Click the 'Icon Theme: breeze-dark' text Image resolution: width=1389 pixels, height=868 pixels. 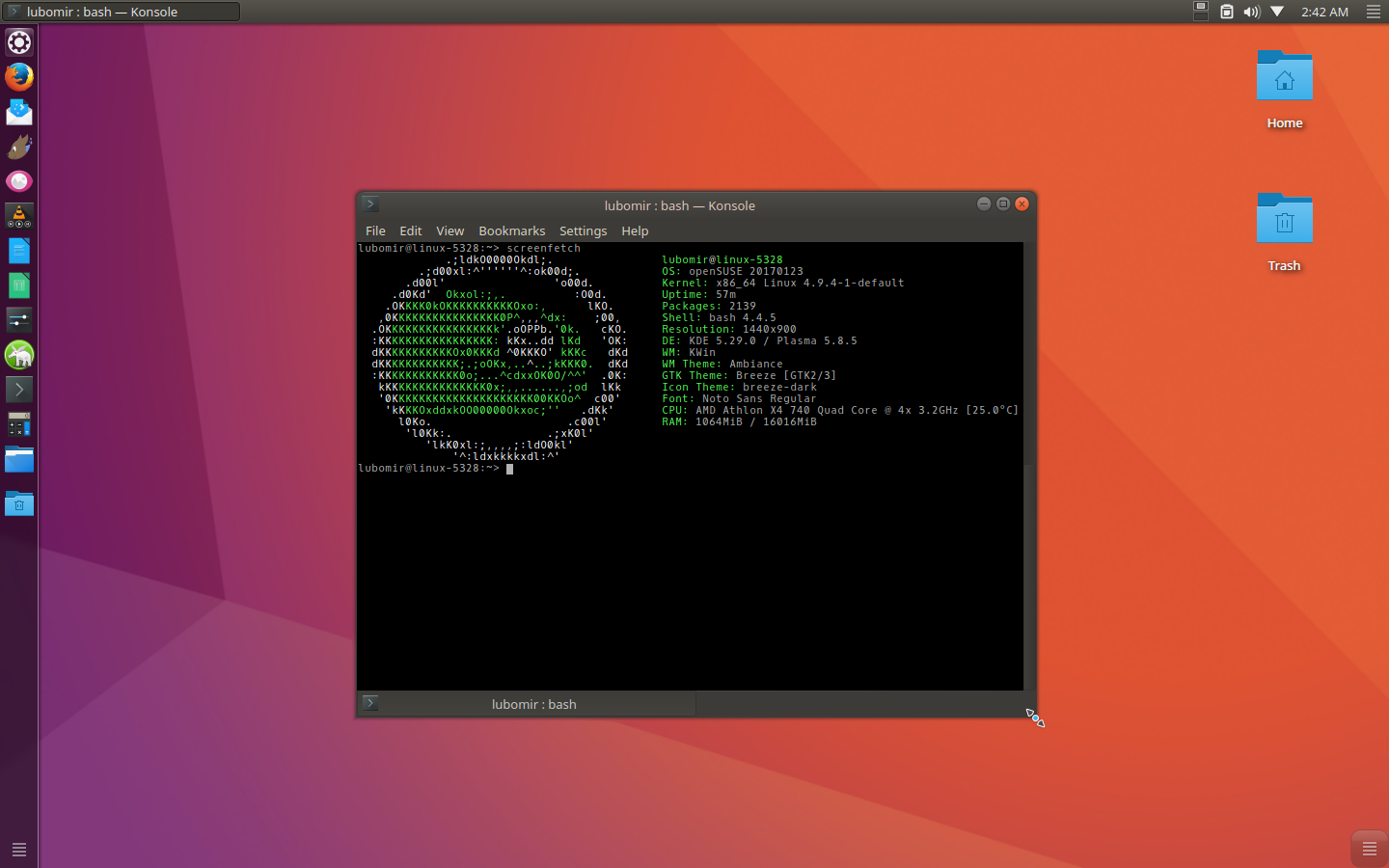pyautogui.click(x=739, y=388)
